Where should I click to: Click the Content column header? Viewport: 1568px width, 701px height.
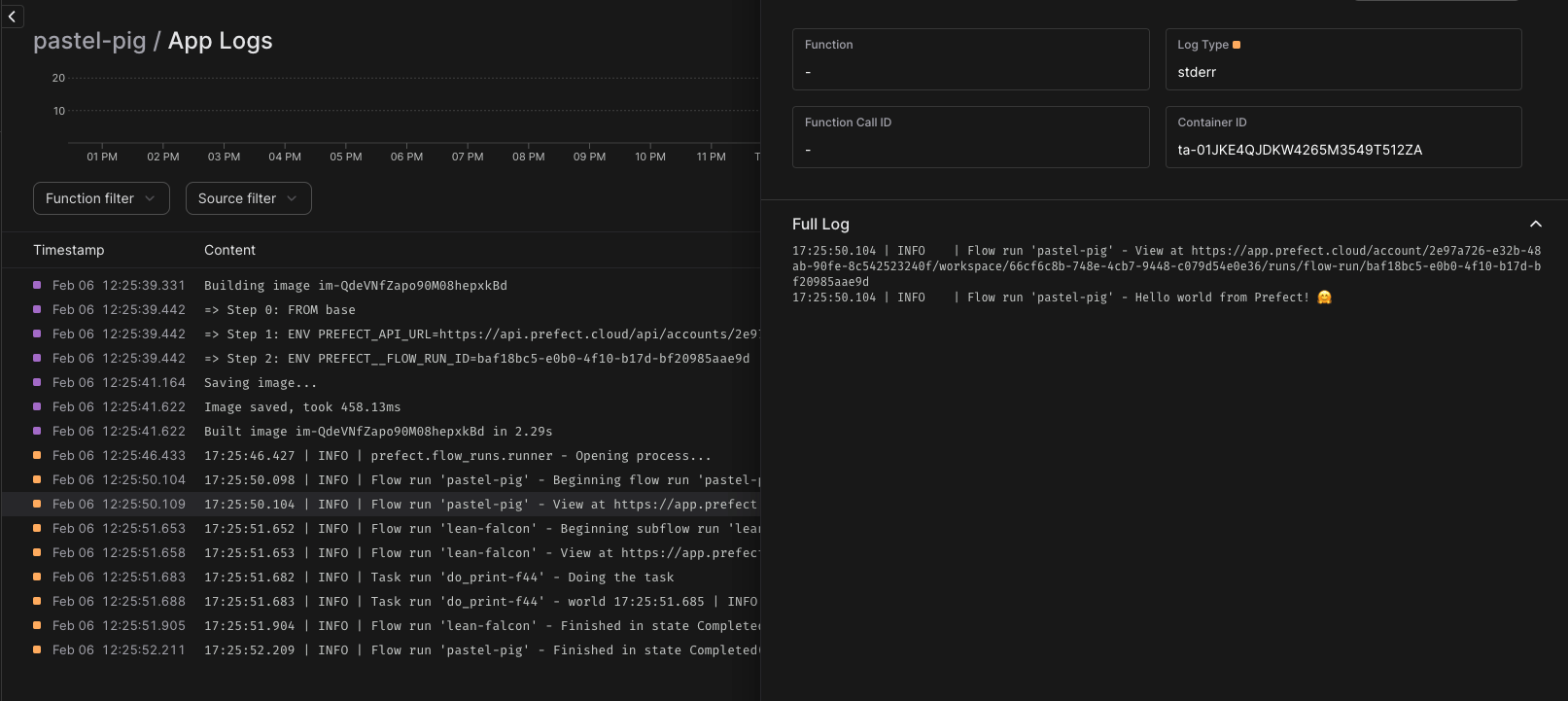(229, 250)
